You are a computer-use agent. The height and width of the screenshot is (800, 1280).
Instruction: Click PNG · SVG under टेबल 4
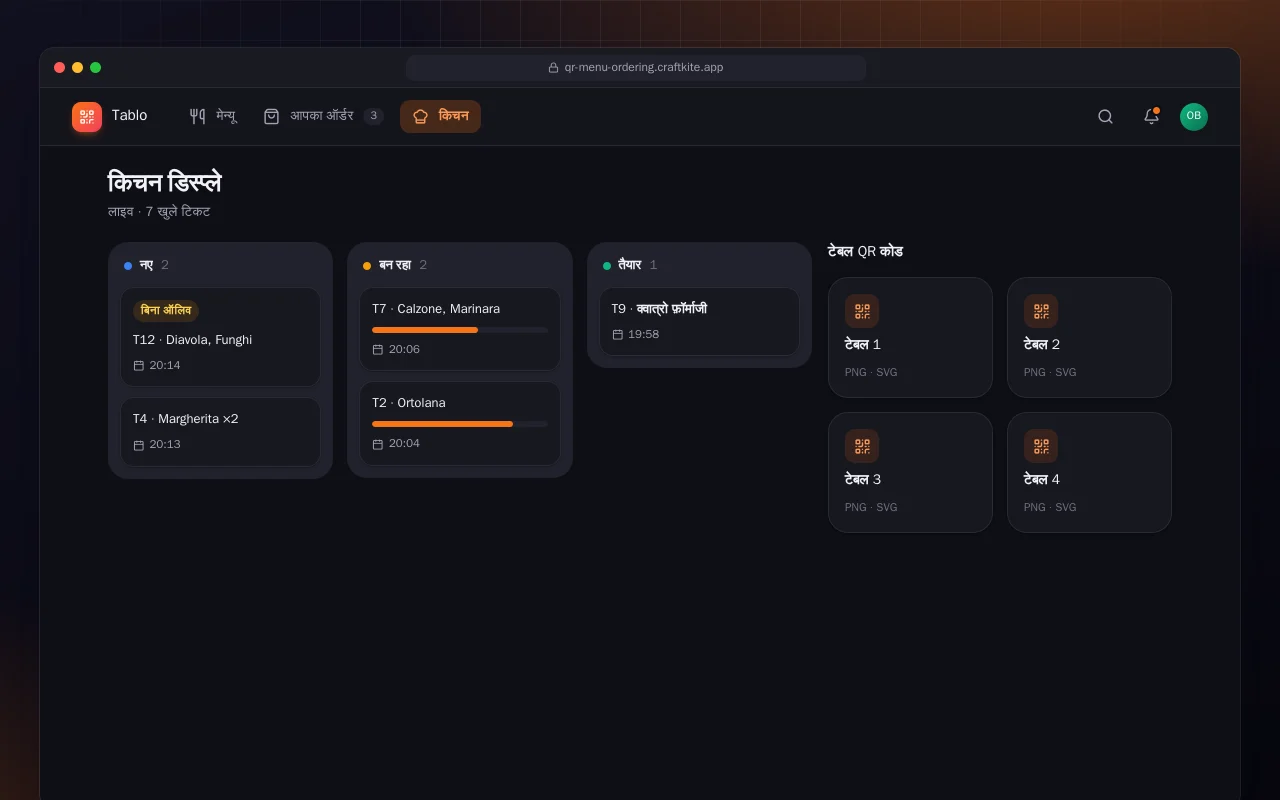pyautogui.click(x=1050, y=507)
